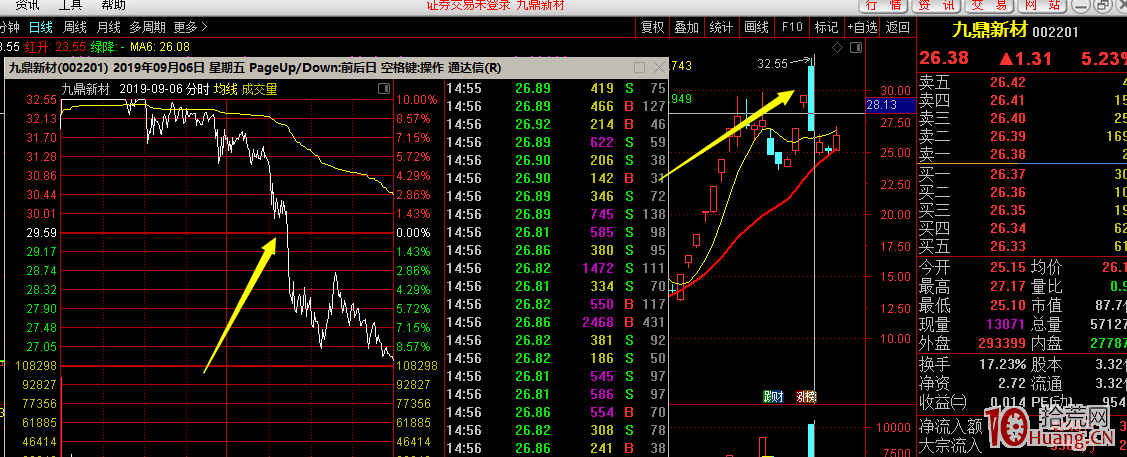The image size is (1127, 457).
Task: Switch to the 周线 period tab
Action: pyautogui.click(x=75, y=27)
